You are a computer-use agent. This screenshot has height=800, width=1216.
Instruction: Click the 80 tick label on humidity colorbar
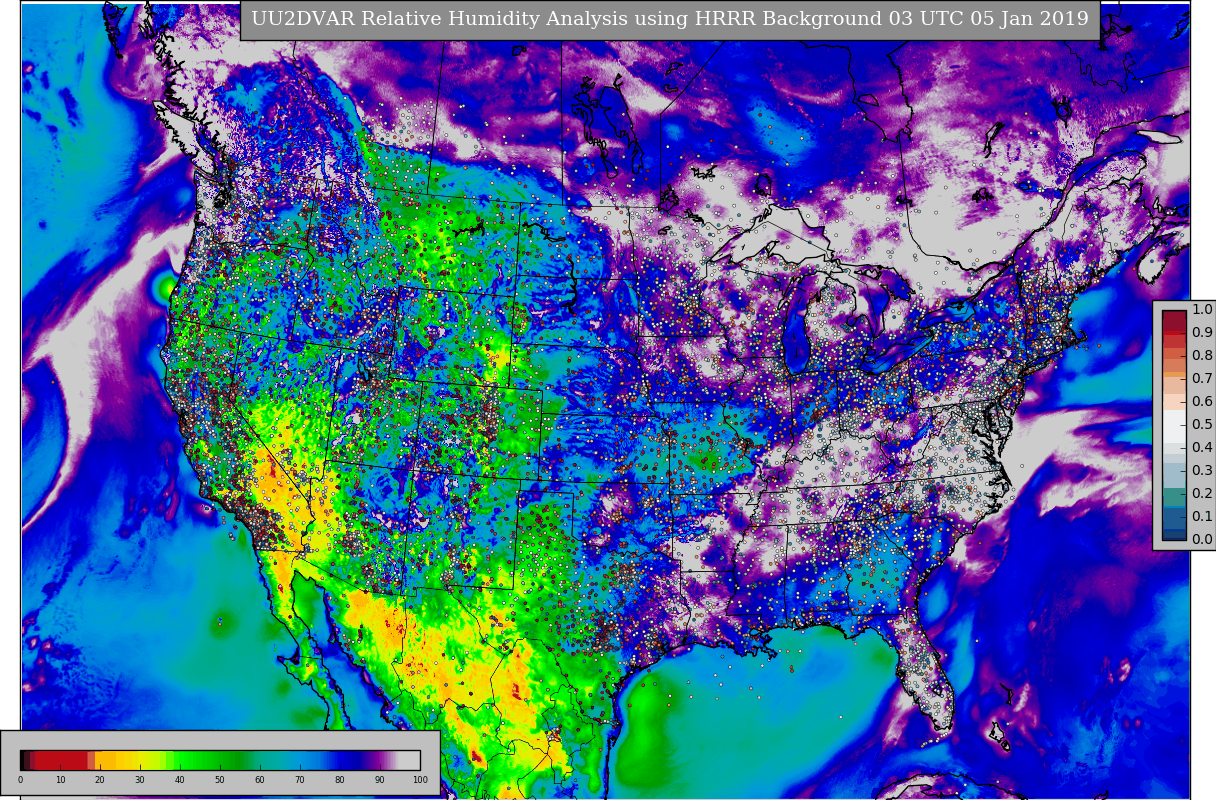coord(340,780)
